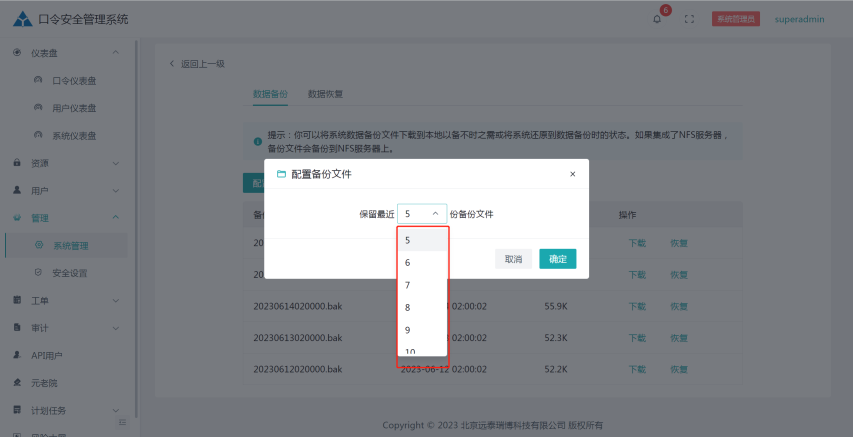Click the 确定 button

(x=557, y=259)
